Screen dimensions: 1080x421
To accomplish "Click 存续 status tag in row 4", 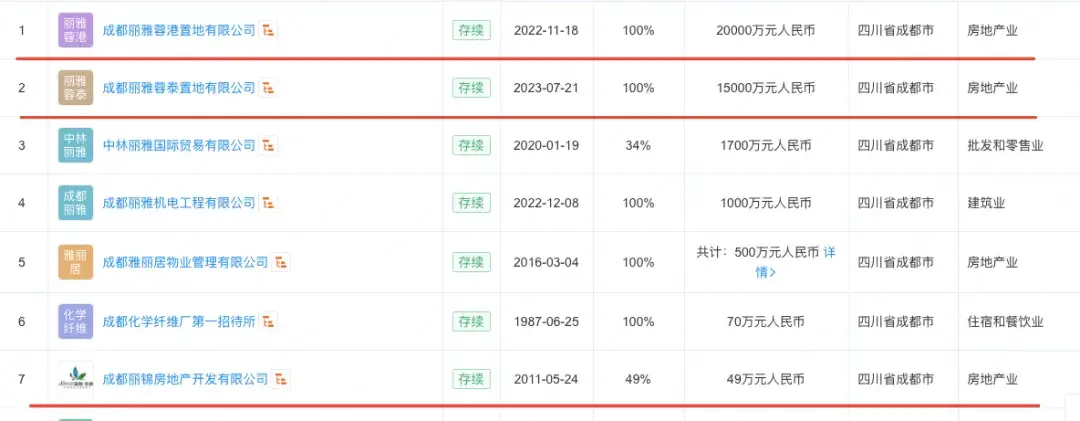I will click(x=472, y=203).
